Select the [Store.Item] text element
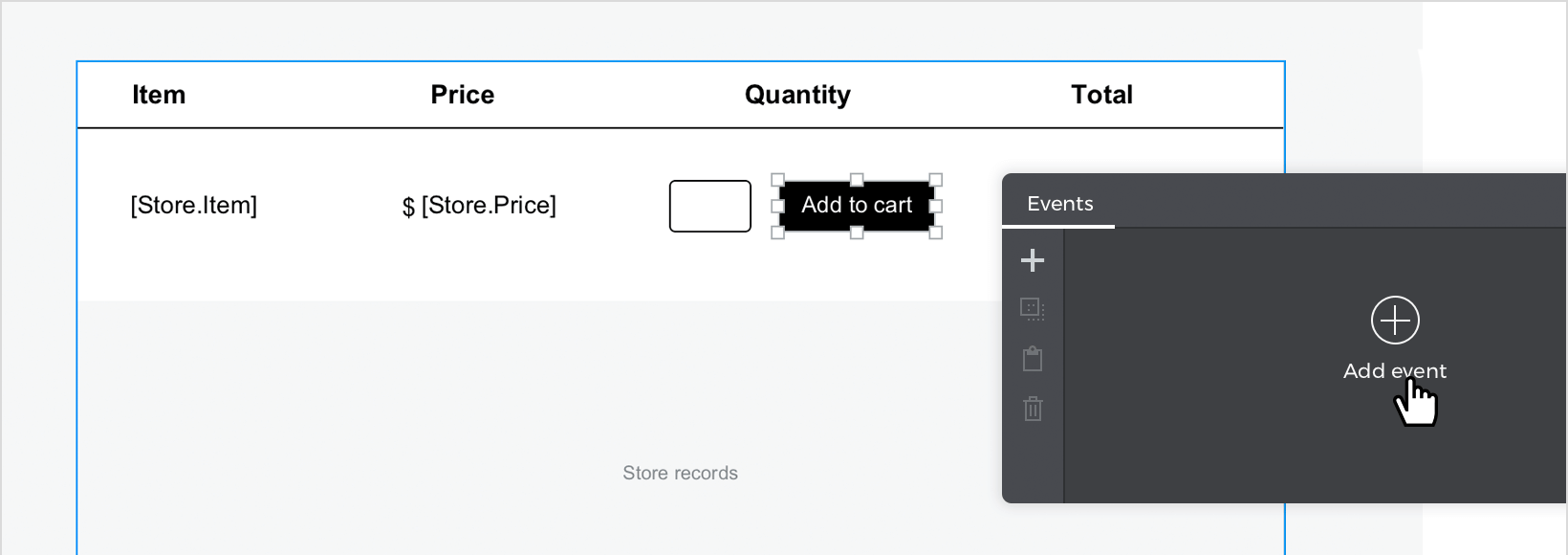Screen dimensions: 1568x555 [x=194, y=206]
